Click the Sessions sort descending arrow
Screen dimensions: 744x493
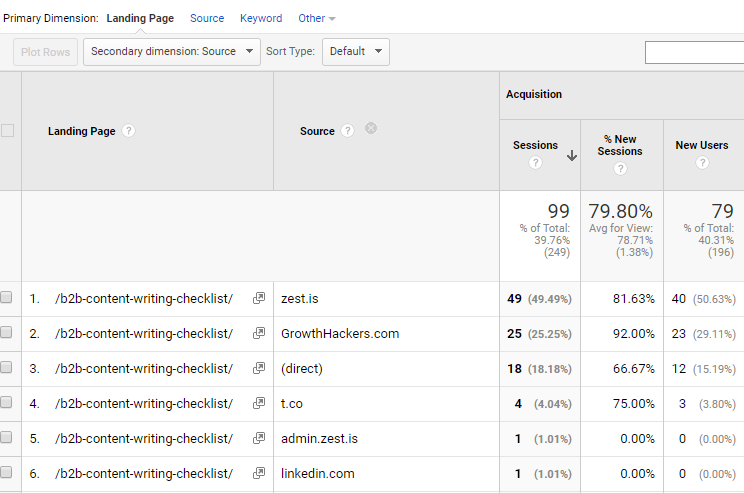tap(572, 155)
